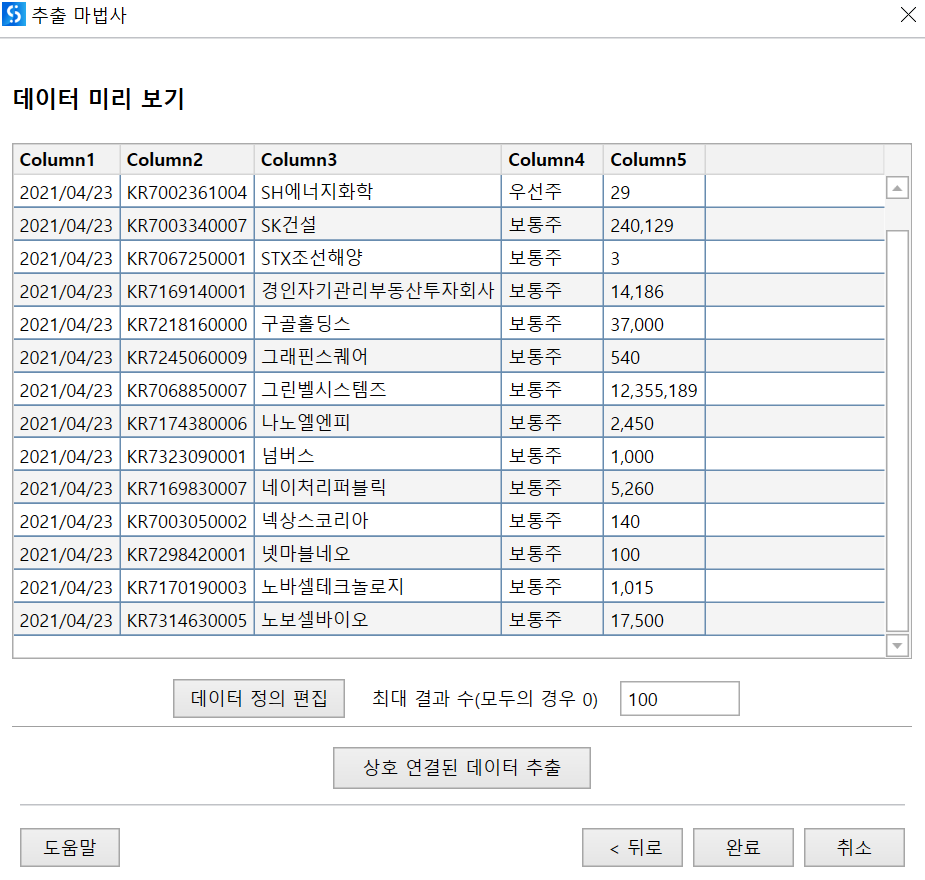925x880 pixels.
Task: Cancel with 취소 button
Action: (854, 847)
